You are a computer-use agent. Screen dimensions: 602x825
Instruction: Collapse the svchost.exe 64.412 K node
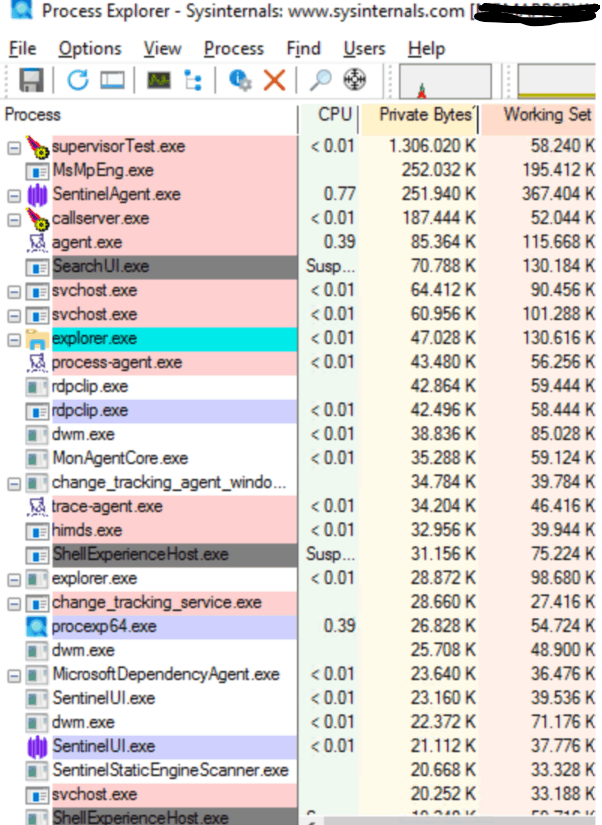pyautogui.click(x=14, y=291)
